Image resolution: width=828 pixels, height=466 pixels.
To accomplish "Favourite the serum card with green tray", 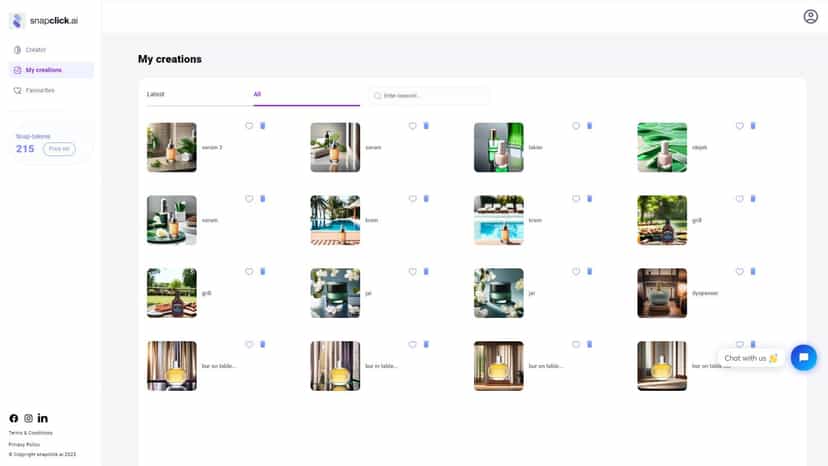I will point(249,199).
